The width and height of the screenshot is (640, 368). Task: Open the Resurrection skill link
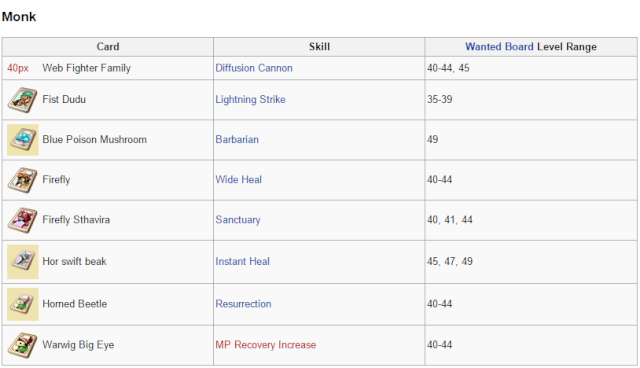pyautogui.click(x=243, y=304)
